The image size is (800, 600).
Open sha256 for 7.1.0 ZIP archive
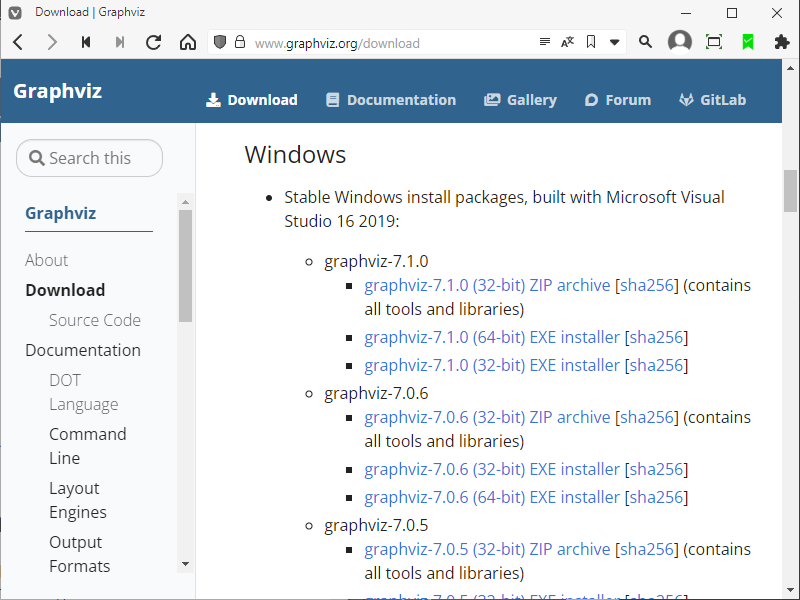[x=647, y=285]
